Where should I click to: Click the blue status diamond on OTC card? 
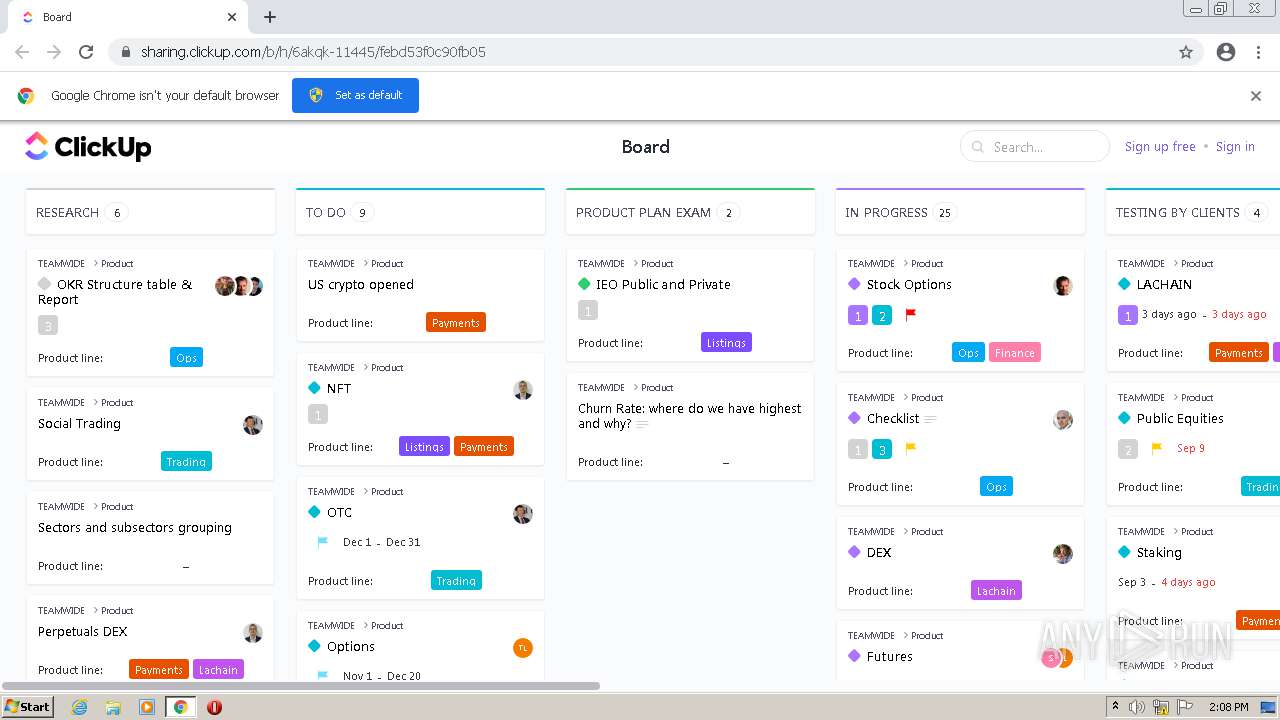point(314,512)
